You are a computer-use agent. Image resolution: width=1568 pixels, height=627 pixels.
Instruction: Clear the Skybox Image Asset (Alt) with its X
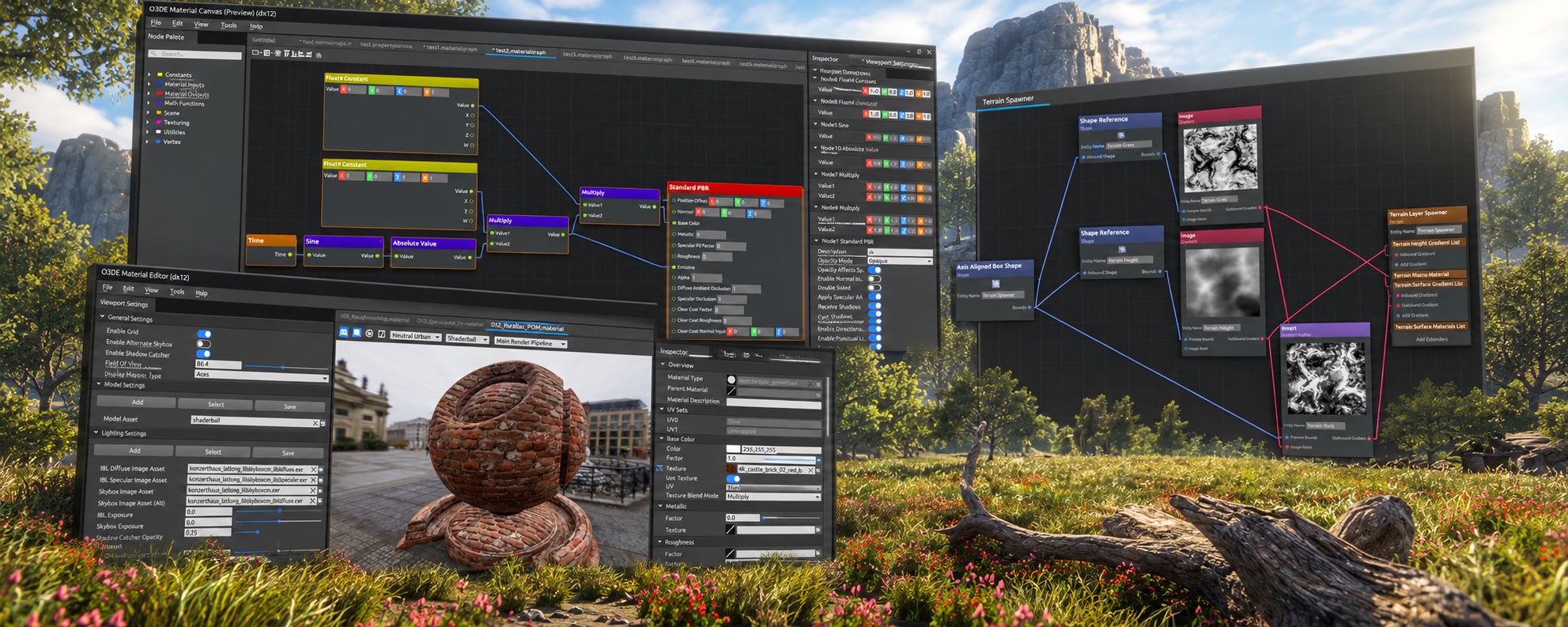click(313, 500)
